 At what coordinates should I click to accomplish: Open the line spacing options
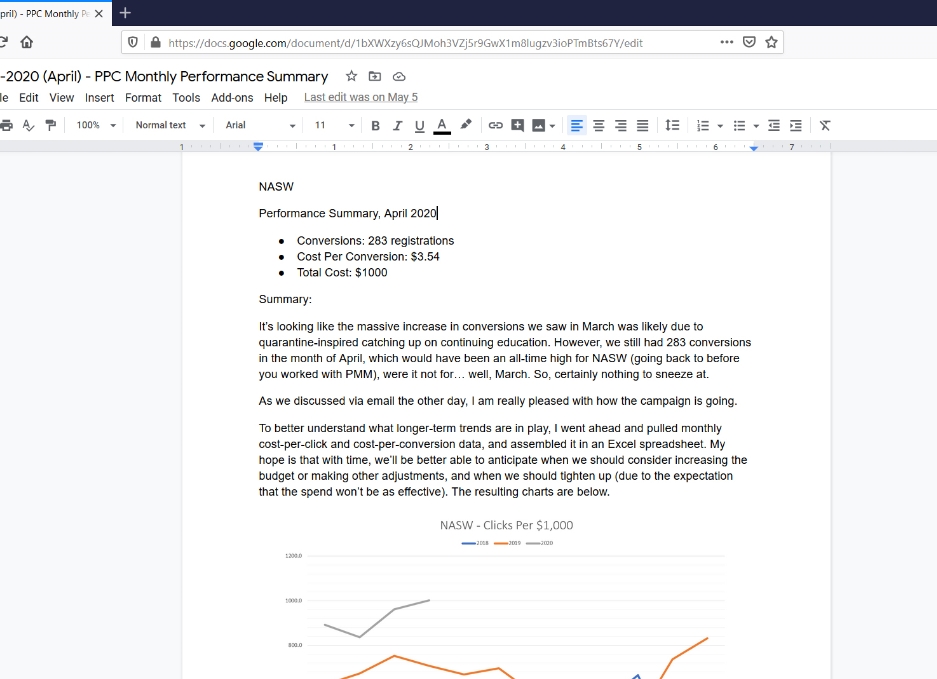coord(672,125)
